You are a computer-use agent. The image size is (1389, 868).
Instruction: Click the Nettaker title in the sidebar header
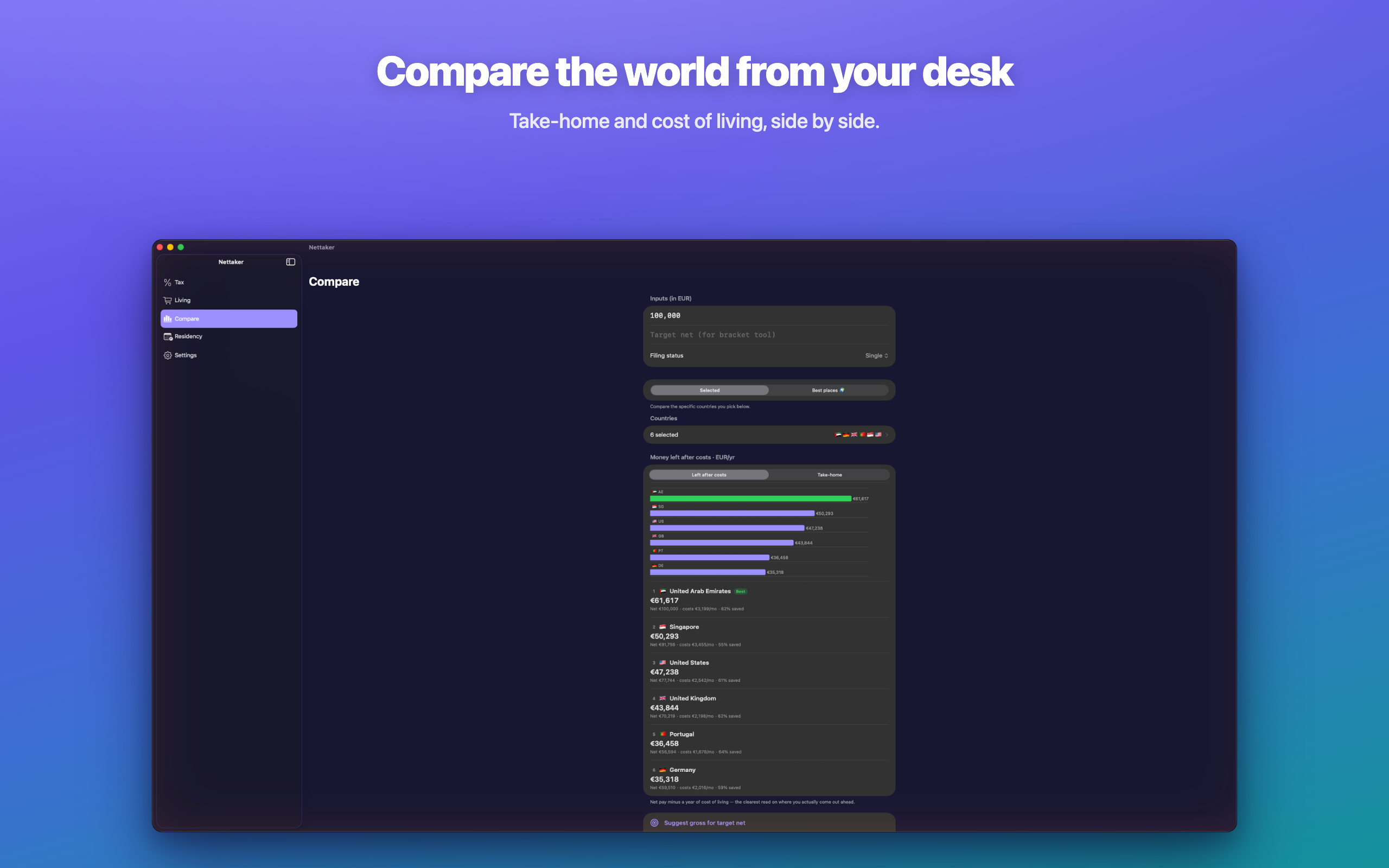(231, 262)
